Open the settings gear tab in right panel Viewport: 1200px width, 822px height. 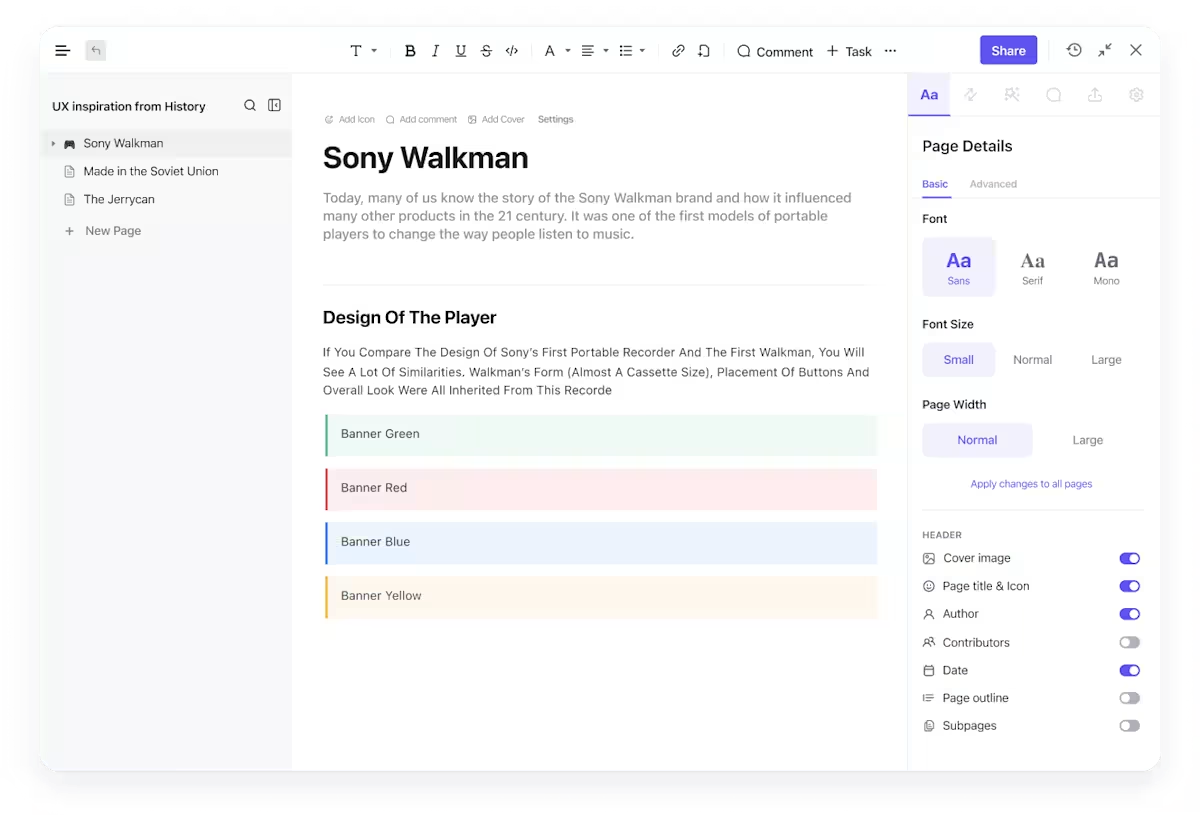pyautogui.click(x=1136, y=94)
